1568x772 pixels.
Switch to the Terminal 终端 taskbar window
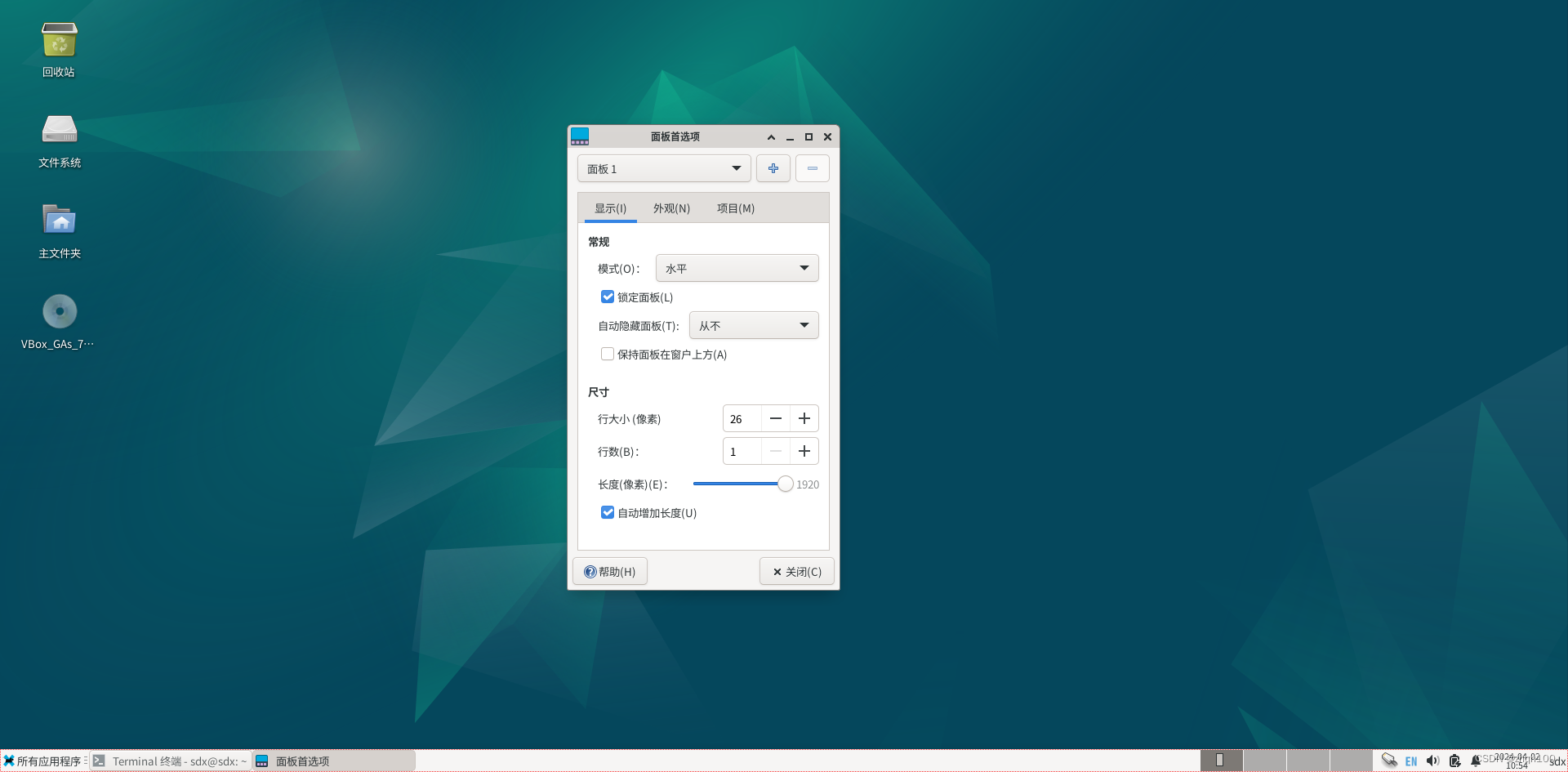170,761
